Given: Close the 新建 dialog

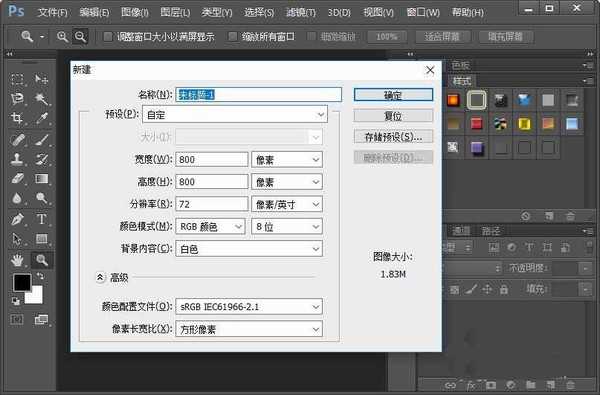Looking at the screenshot, I should click(x=430, y=70).
